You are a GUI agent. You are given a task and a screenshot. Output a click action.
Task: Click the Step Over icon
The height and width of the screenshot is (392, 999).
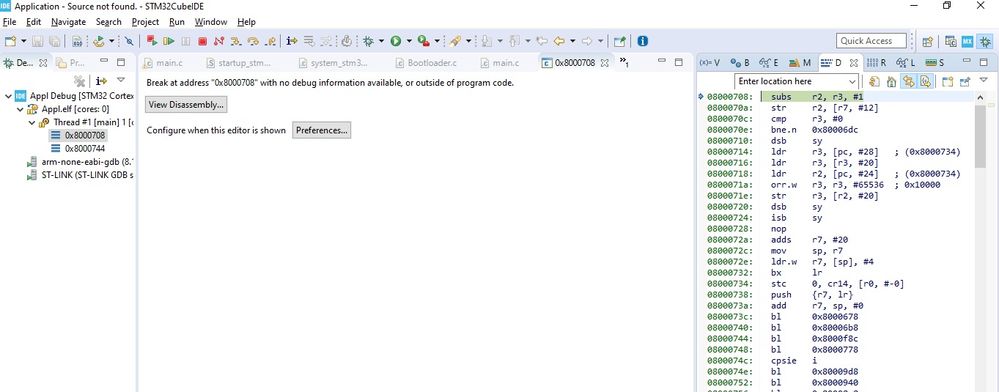[x=253, y=41]
